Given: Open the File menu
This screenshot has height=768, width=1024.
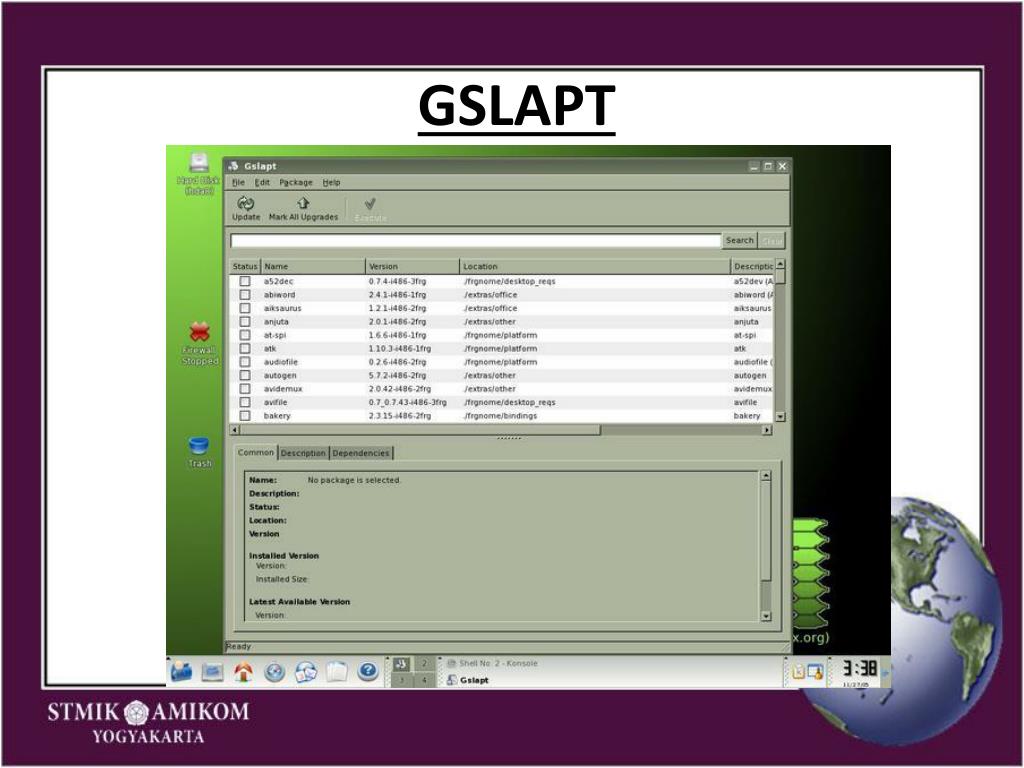Looking at the screenshot, I should [238, 182].
